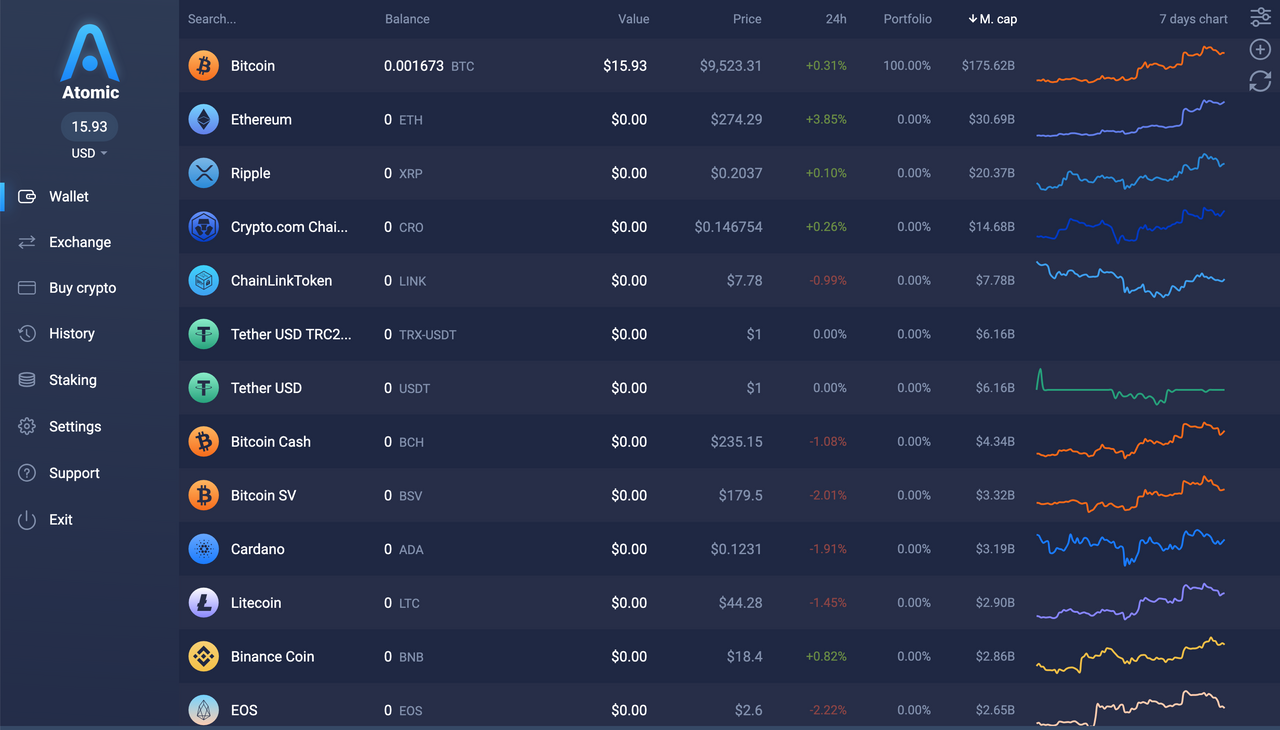
Task: Click the History clock icon
Action: tap(27, 334)
